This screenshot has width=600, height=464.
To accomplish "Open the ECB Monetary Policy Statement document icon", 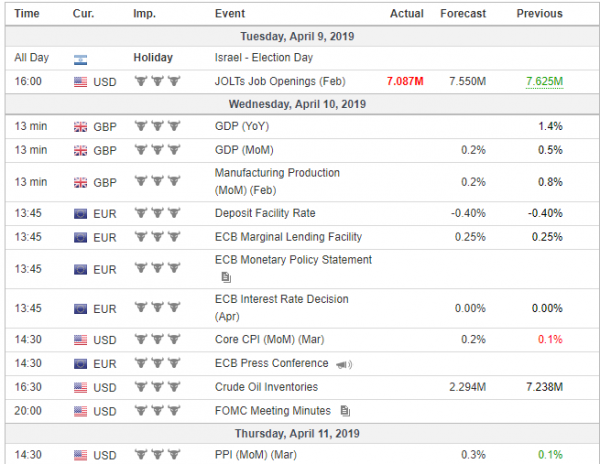I will [226, 277].
